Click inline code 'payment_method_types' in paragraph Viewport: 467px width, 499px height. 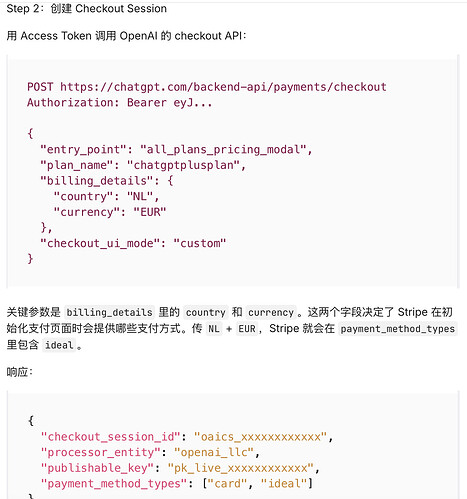[398, 329]
